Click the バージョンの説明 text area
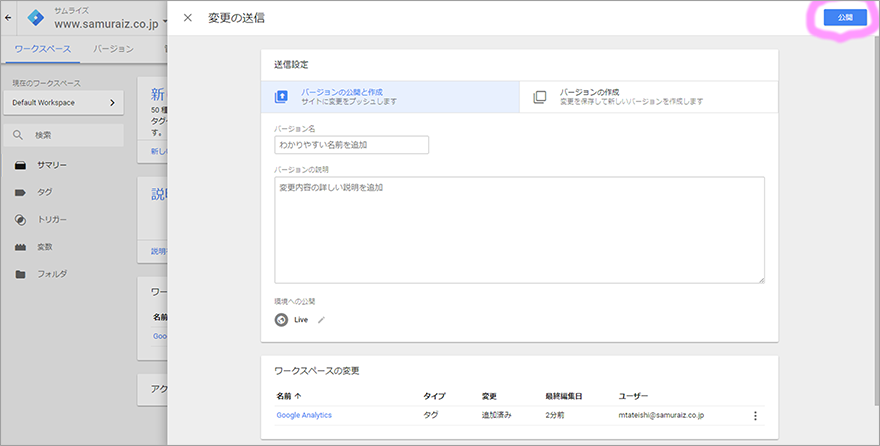Image resolution: width=880 pixels, height=446 pixels. 519,230
